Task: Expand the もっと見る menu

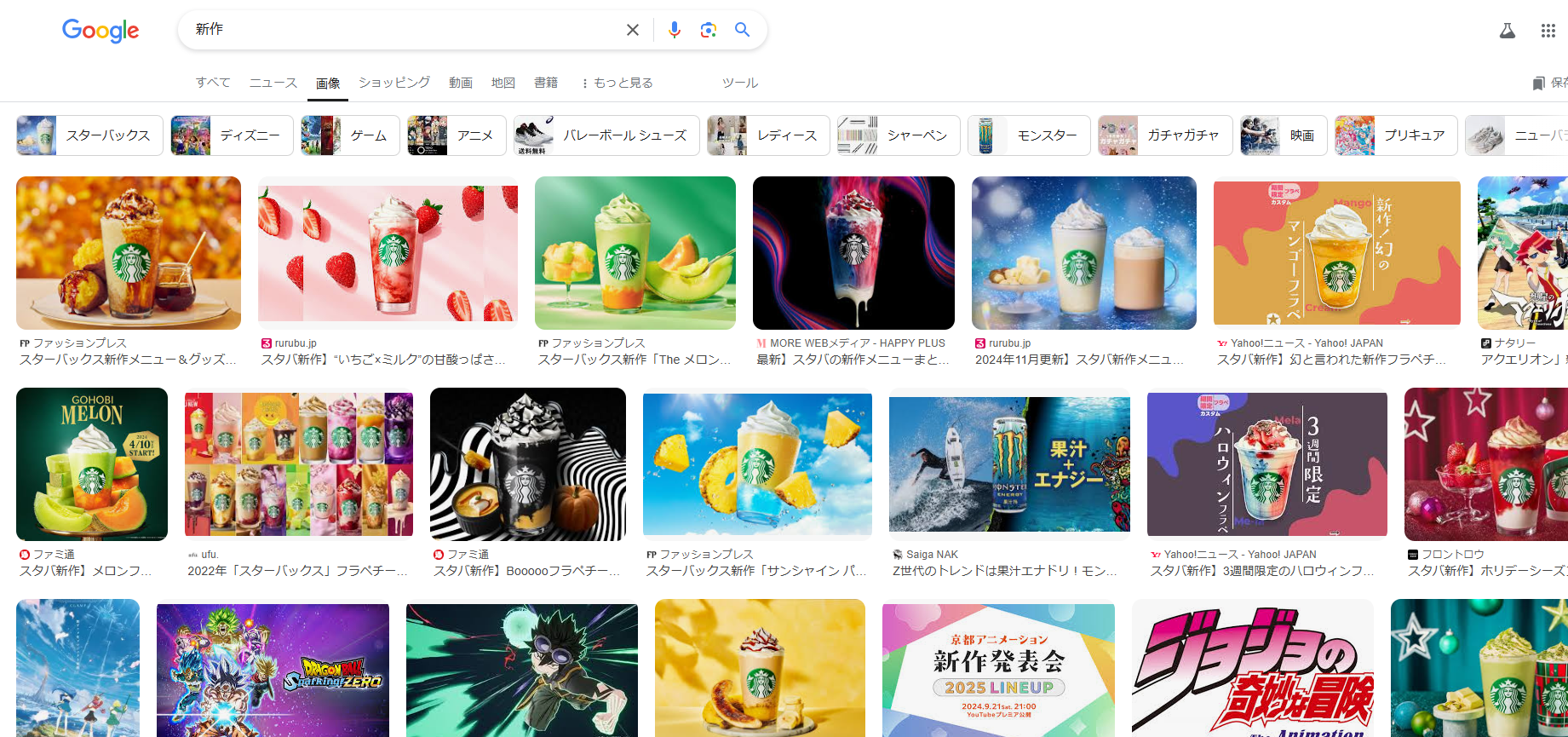Action: (x=617, y=83)
